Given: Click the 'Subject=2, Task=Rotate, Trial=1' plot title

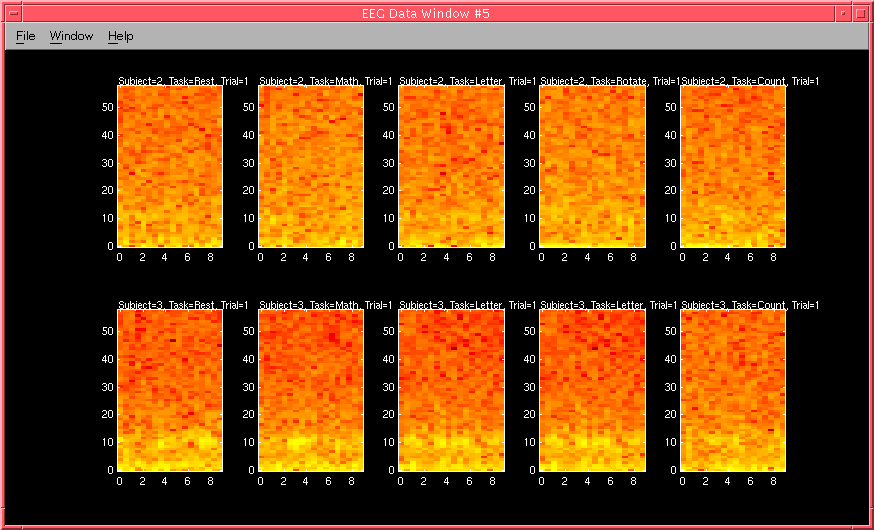Looking at the screenshot, I should pyautogui.click(x=610, y=81).
